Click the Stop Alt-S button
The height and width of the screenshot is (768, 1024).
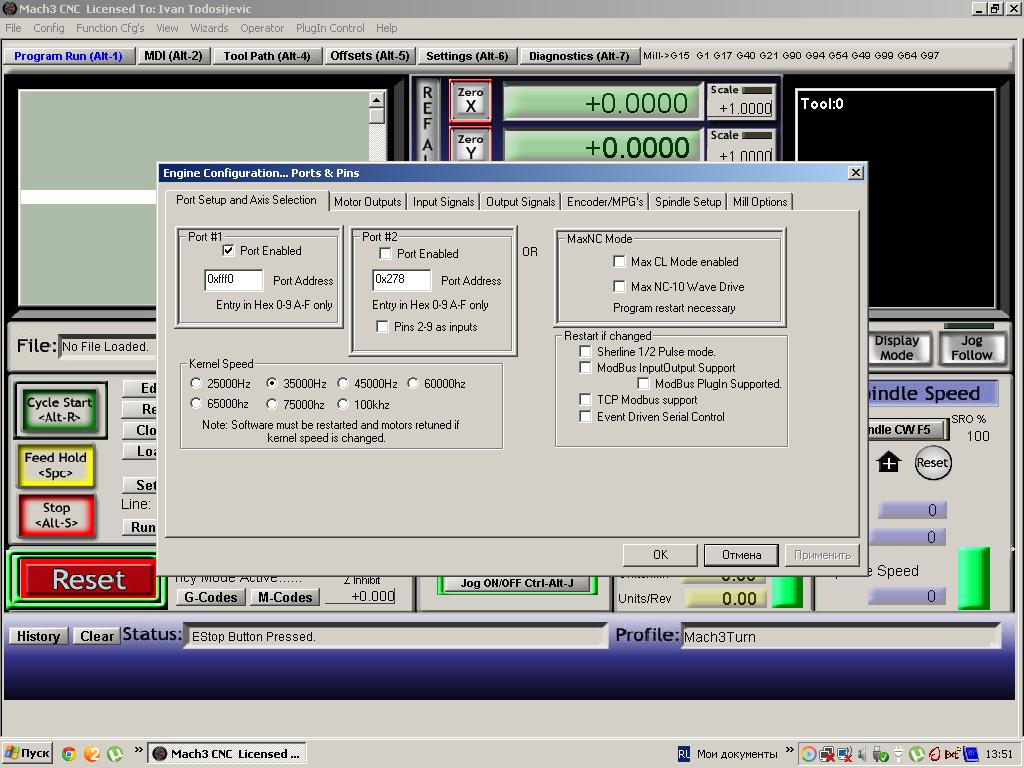tap(56, 515)
